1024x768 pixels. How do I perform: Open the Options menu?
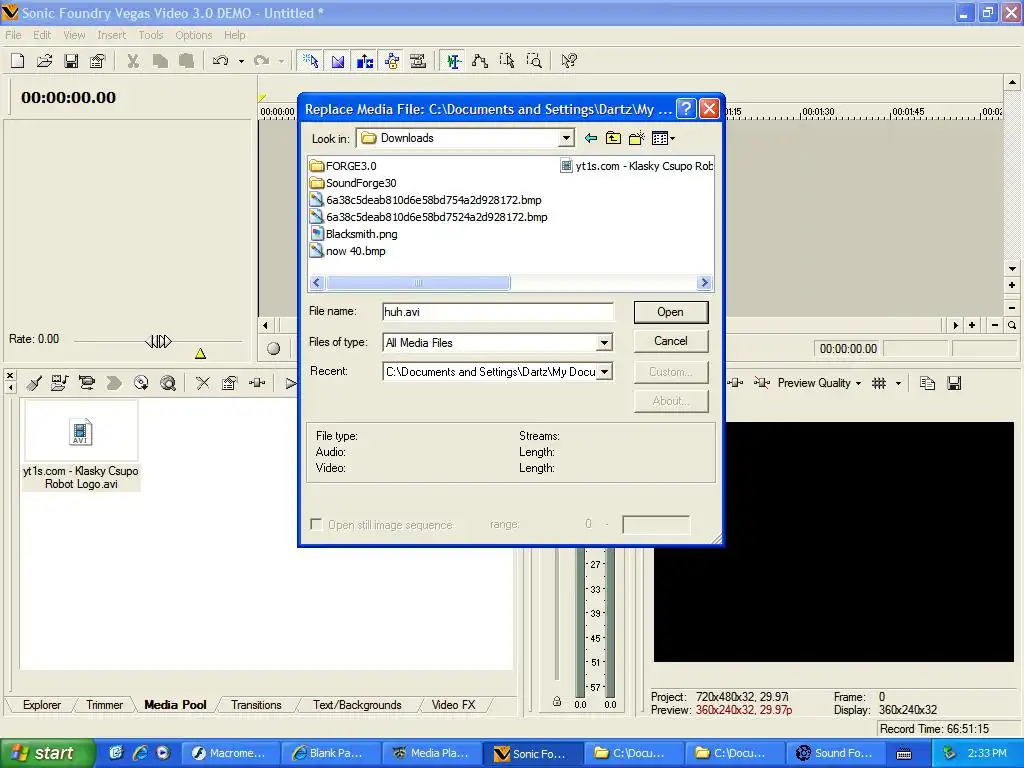(x=193, y=35)
